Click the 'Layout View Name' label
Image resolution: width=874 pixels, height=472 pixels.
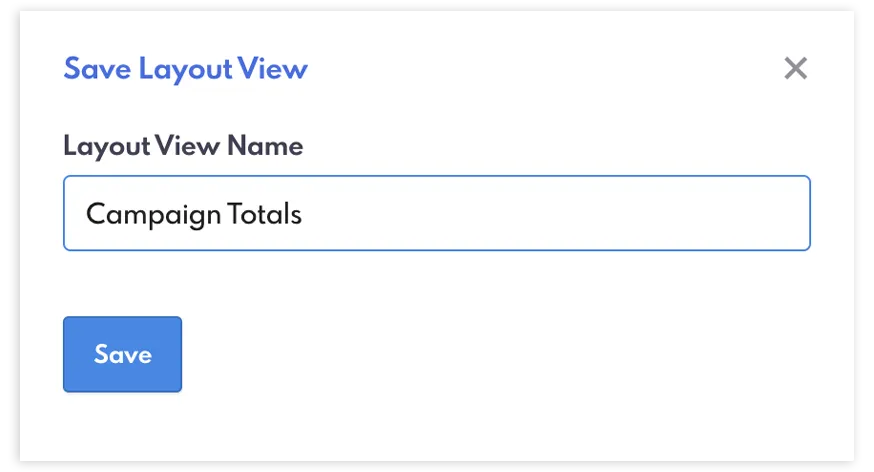(183, 146)
